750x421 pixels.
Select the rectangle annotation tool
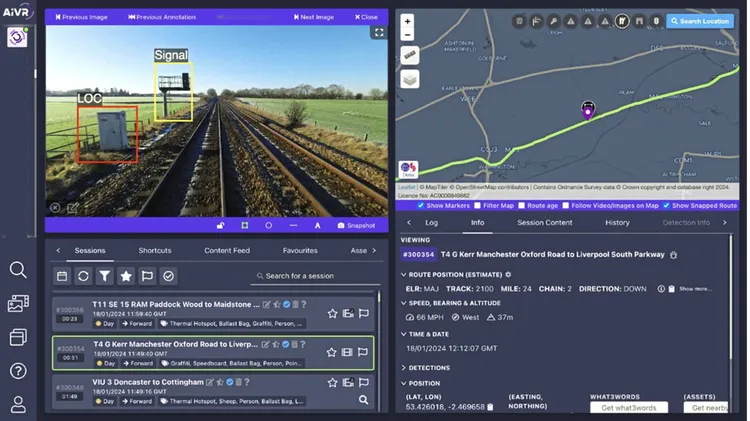click(245, 225)
